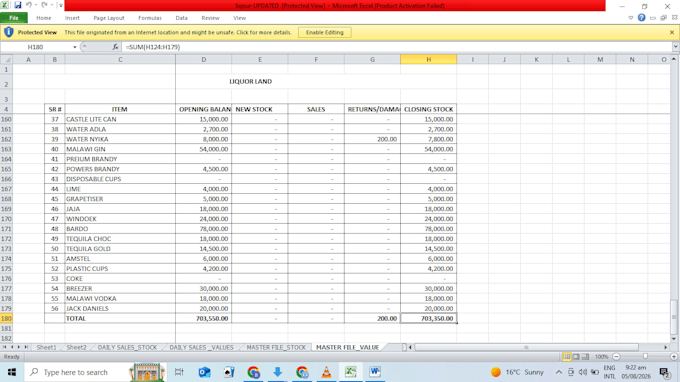680x382 pixels.
Task: Click the Undo arrow in quick access toolbar
Action: (x=29, y=5)
